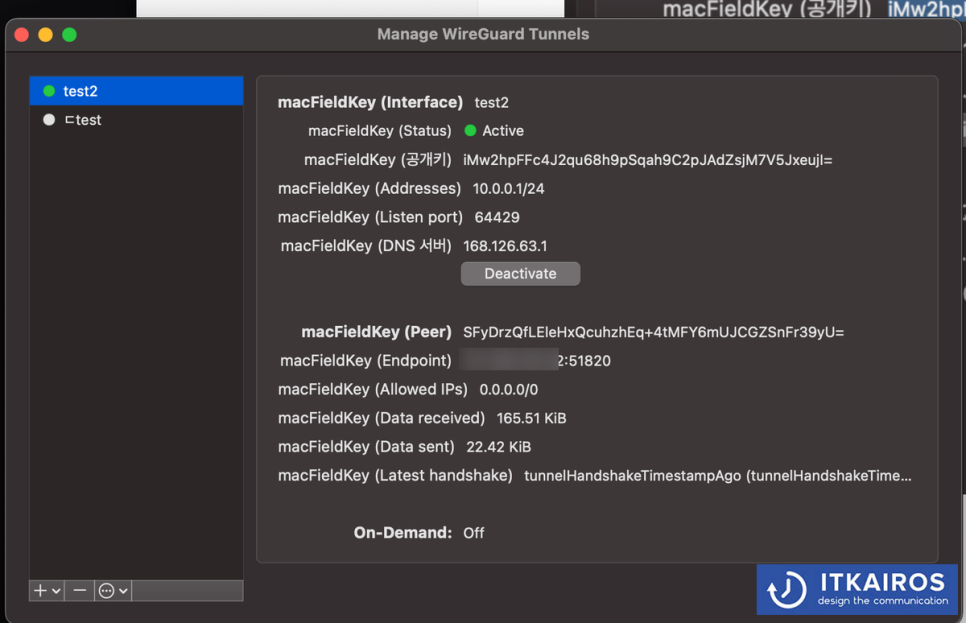
Task: Click the interface name value test2
Action: click(491, 103)
